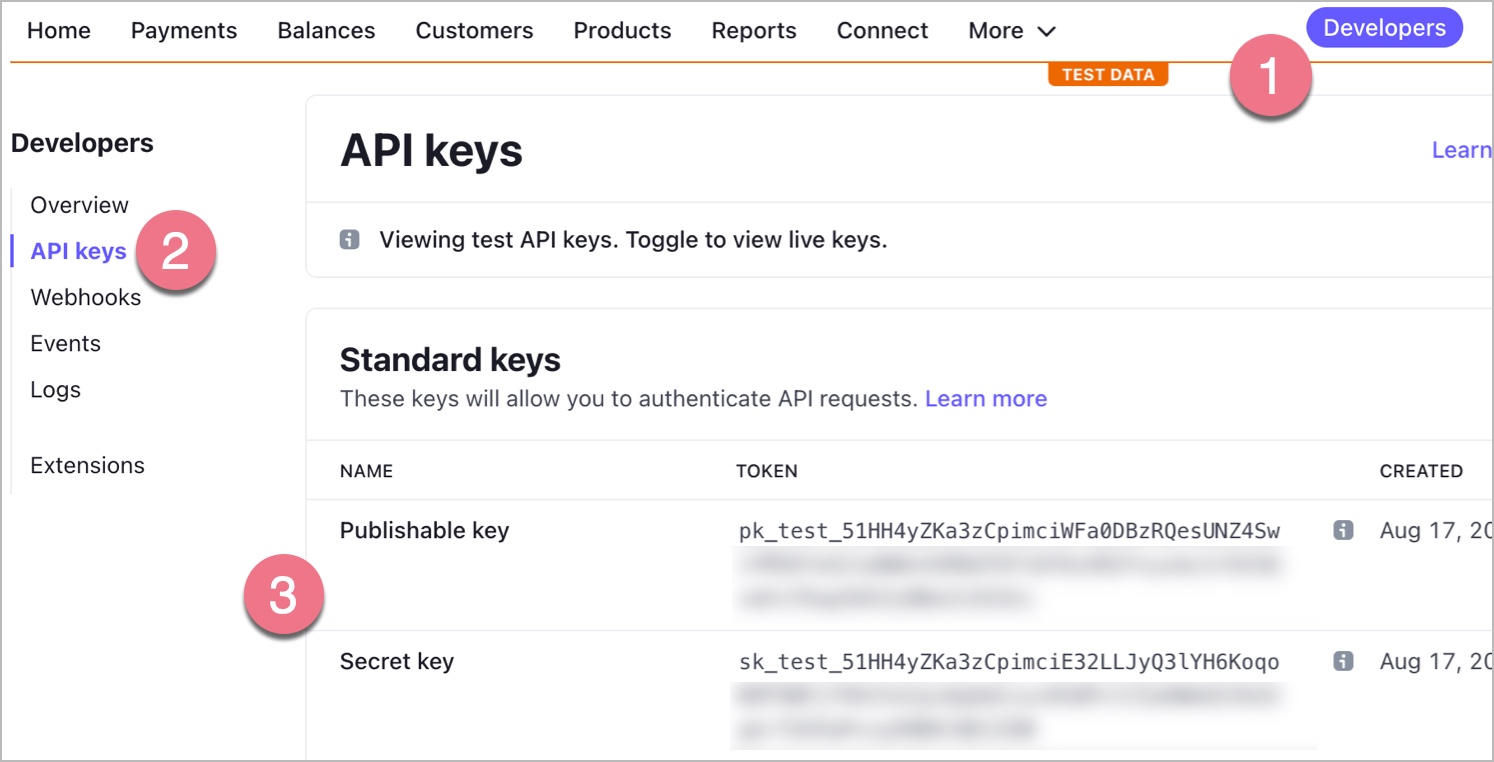Image resolution: width=1494 pixels, height=762 pixels.
Task: Select API keys in the sidebar
Action: [x=78, y=251]
